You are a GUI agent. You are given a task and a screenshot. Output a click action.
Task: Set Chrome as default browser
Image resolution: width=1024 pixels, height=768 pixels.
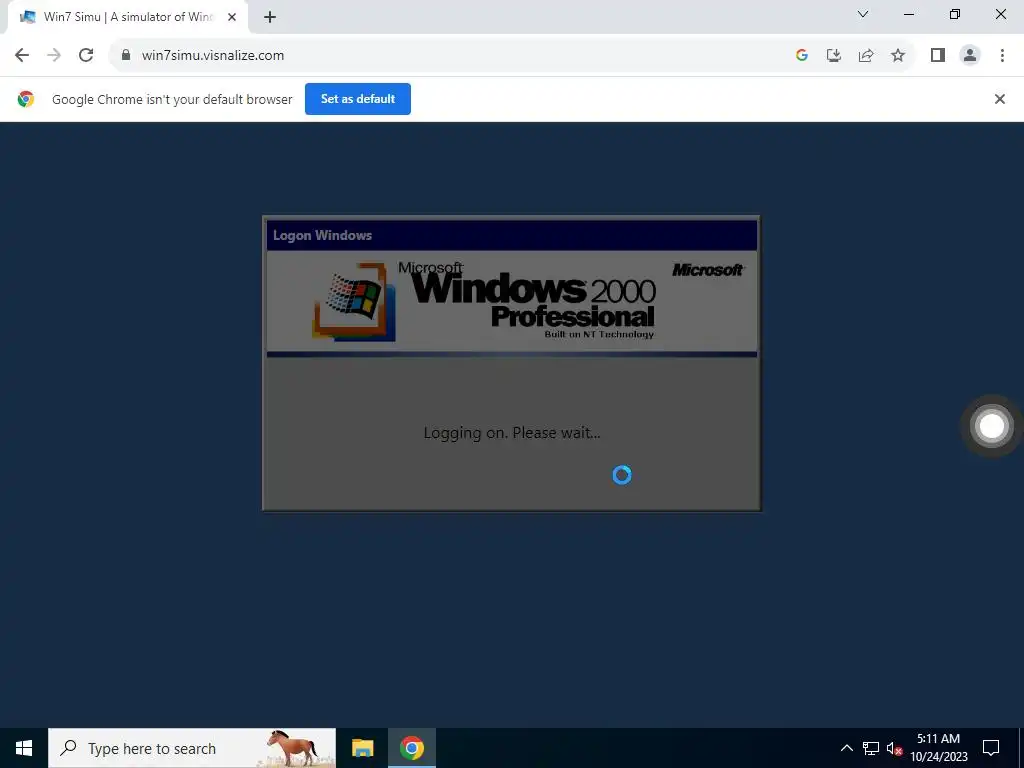click(358, 99)
